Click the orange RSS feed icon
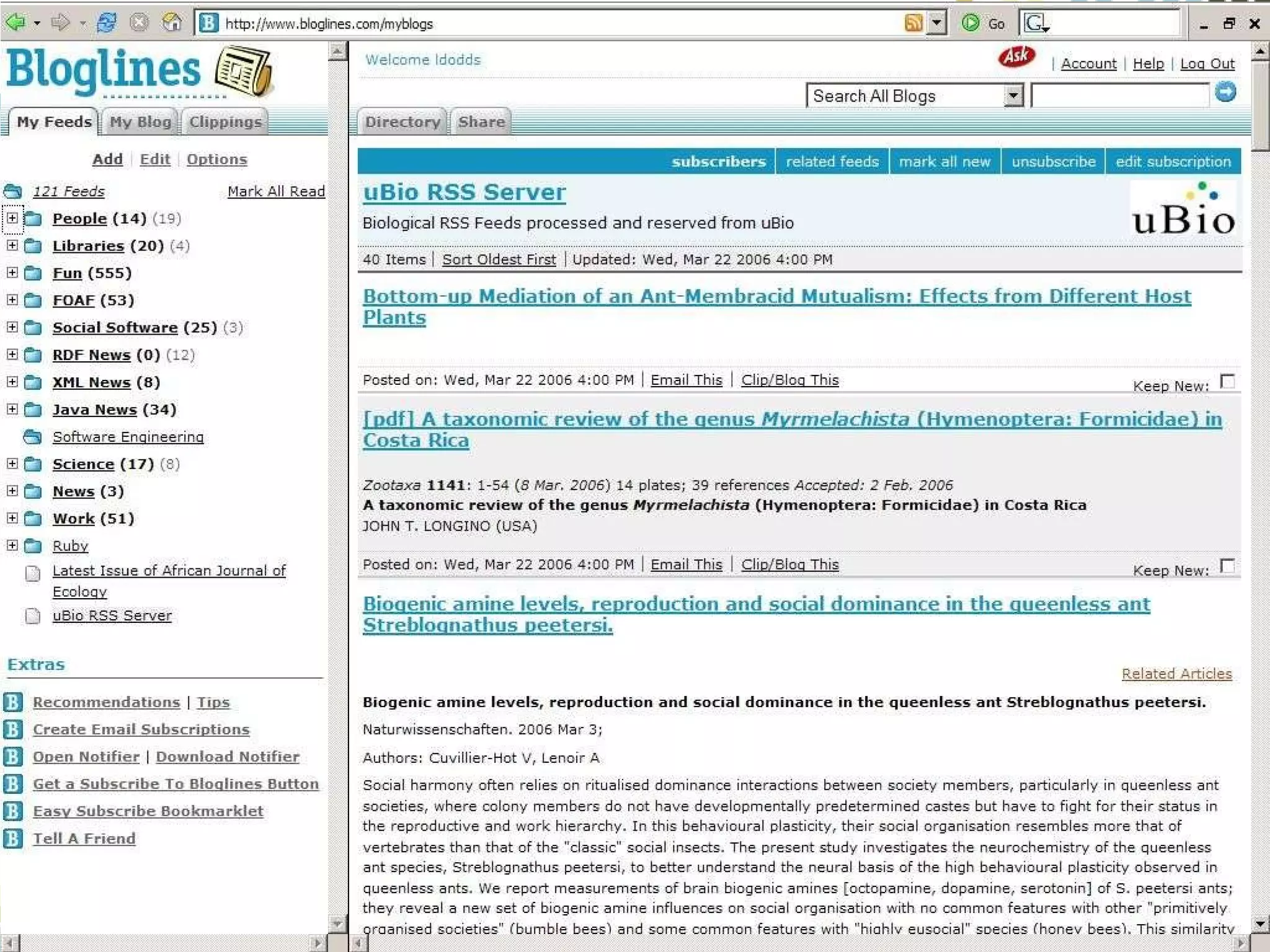 (913, 23)
